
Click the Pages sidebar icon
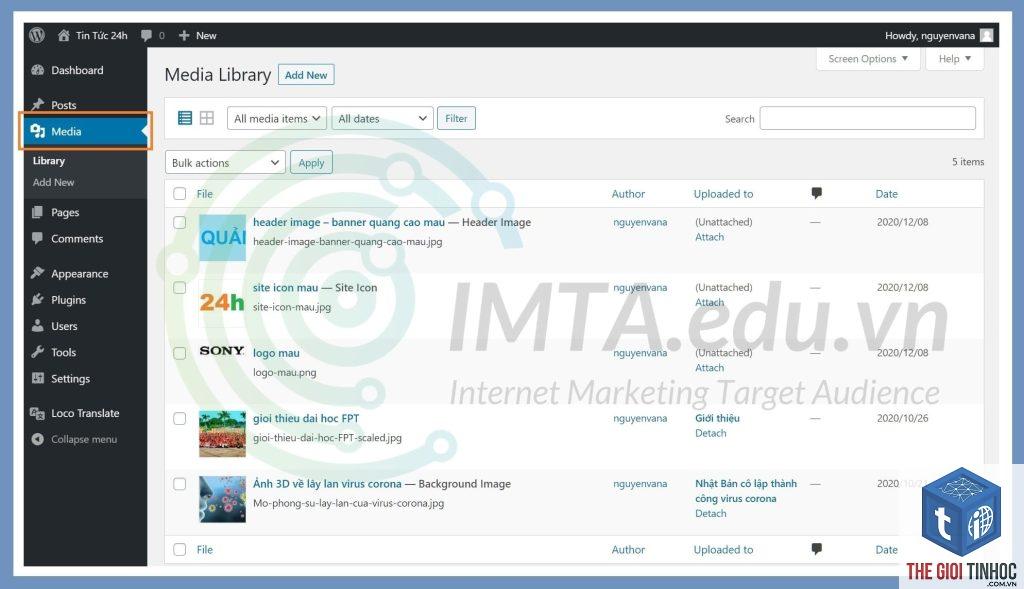pyautogui.click(x=38, y=212)
